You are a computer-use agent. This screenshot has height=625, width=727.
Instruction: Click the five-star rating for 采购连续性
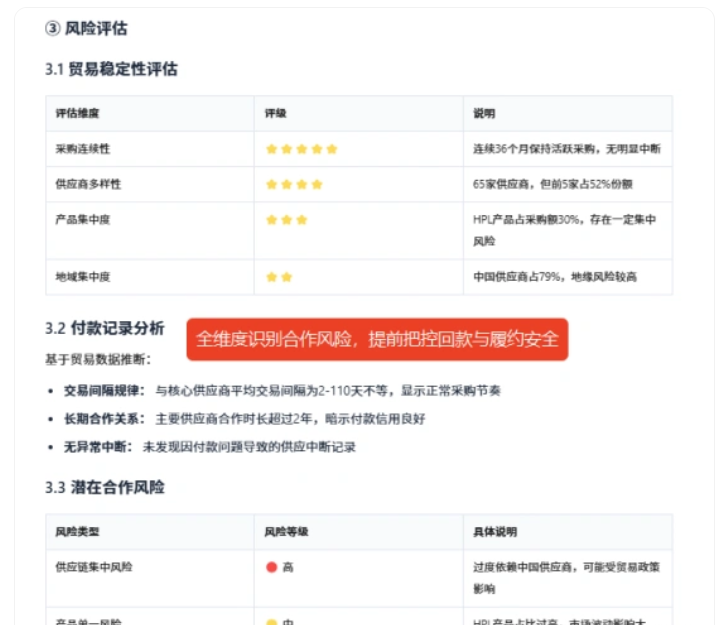click(x=301, y=149)
